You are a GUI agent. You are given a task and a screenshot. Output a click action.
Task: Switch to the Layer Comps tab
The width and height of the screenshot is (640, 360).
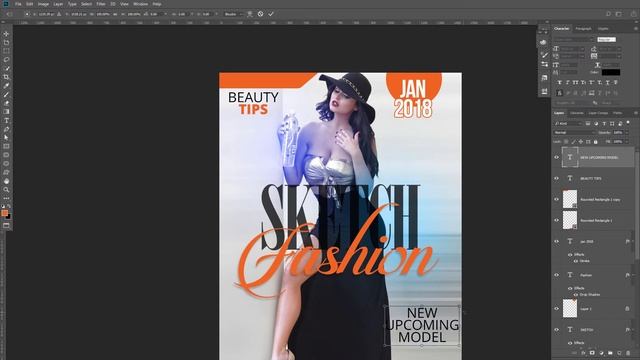pyautogui.click(x=598, y=113)
